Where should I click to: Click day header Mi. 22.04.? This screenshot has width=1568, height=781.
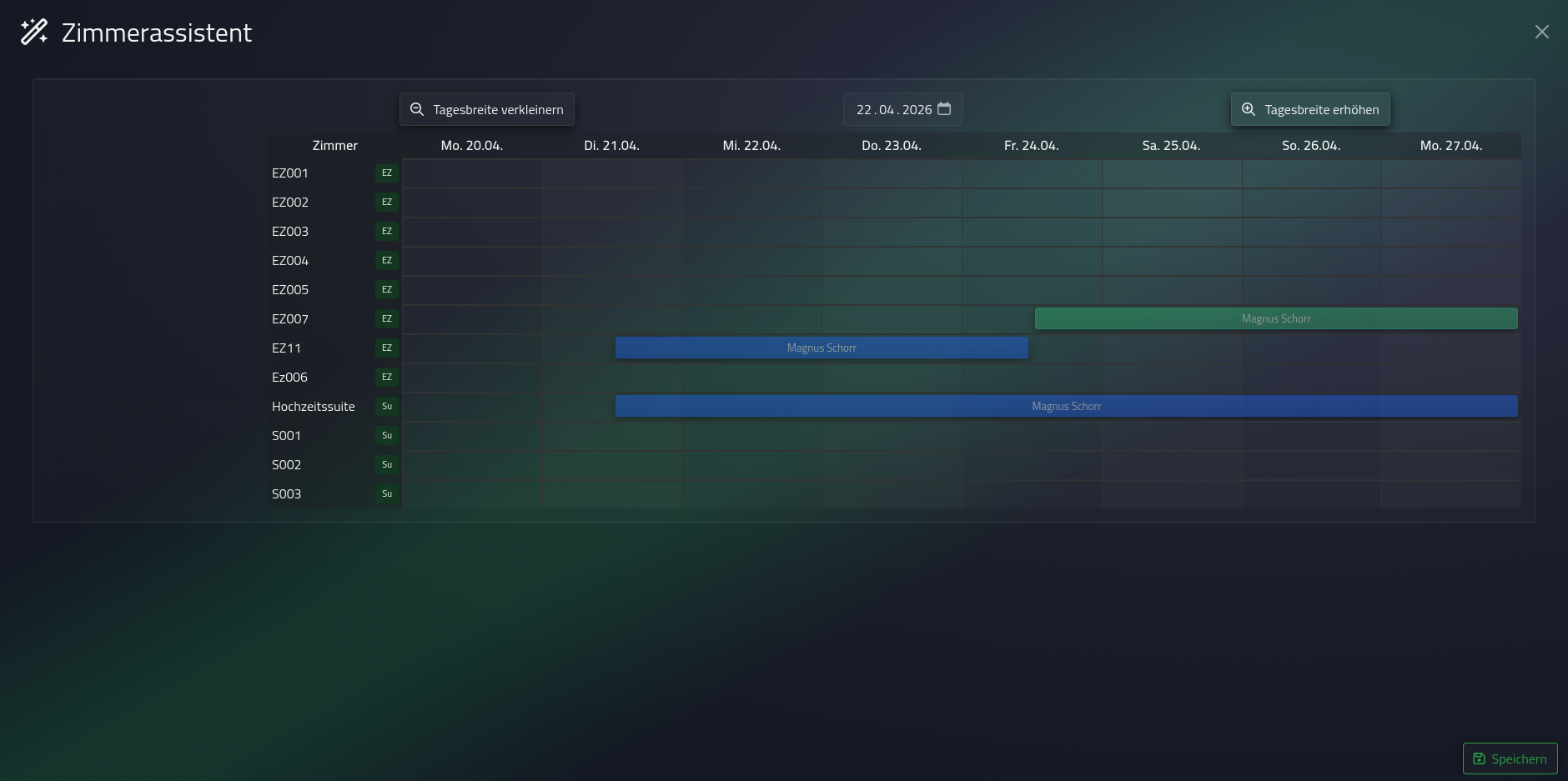coord(751,146)
